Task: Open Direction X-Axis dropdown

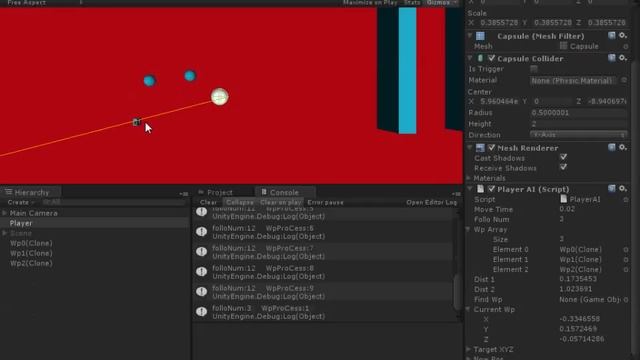Action: coord(578,135)
